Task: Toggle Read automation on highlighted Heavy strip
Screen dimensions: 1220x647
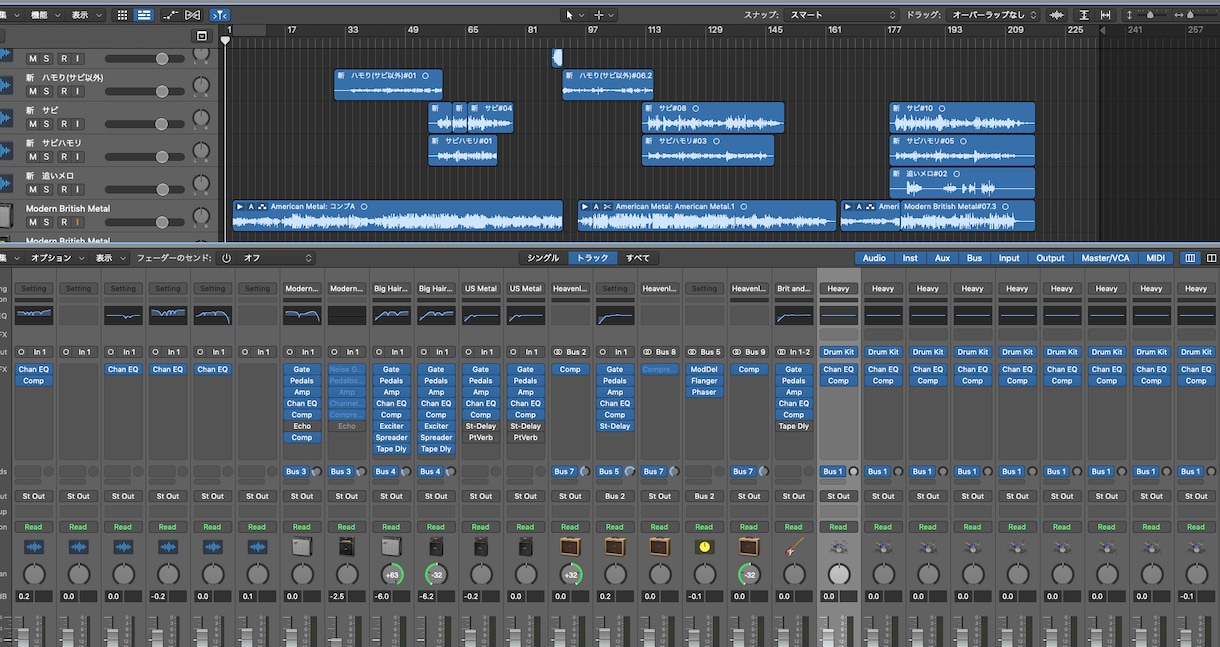Action: point(838,527)
